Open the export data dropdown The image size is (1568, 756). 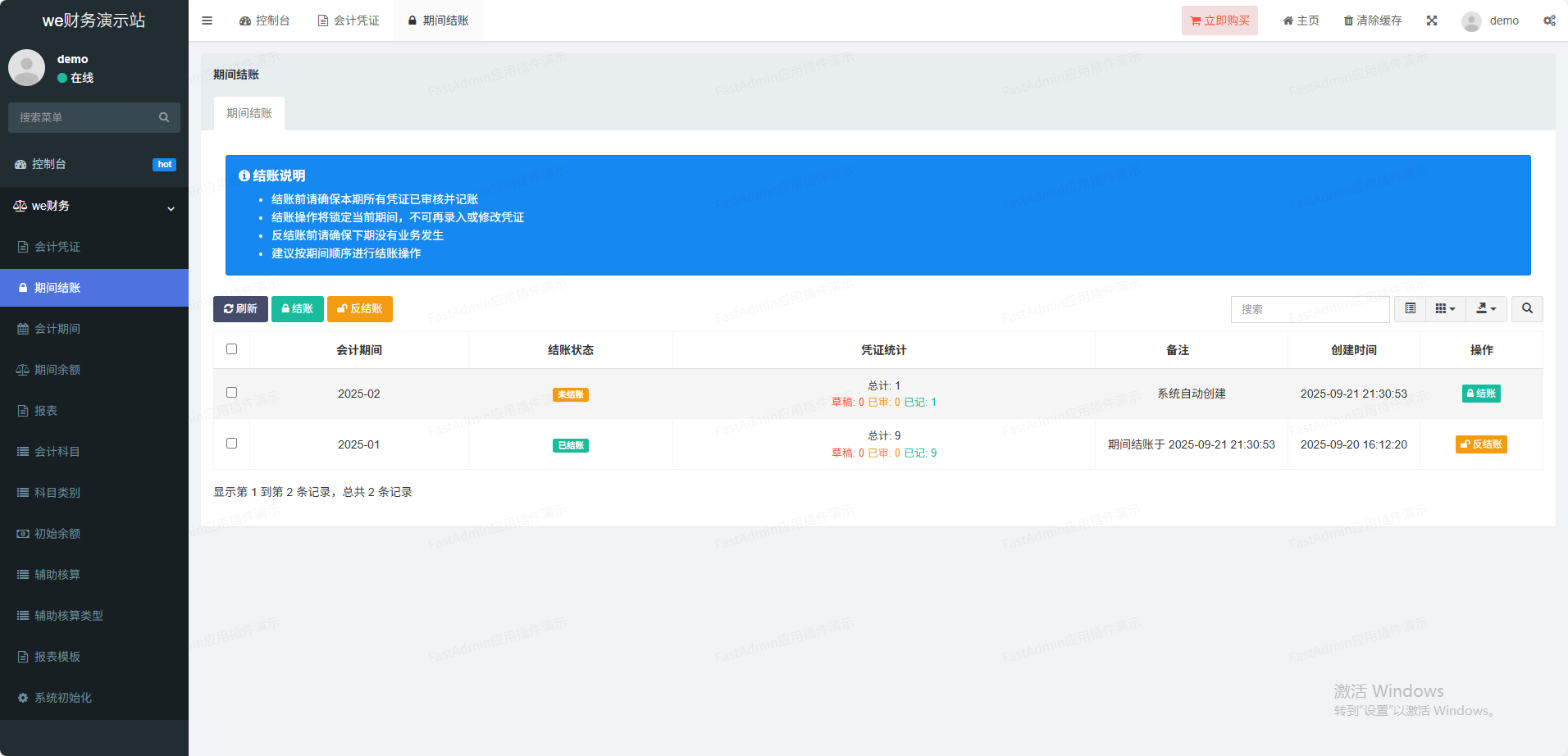pos(1486,309)
